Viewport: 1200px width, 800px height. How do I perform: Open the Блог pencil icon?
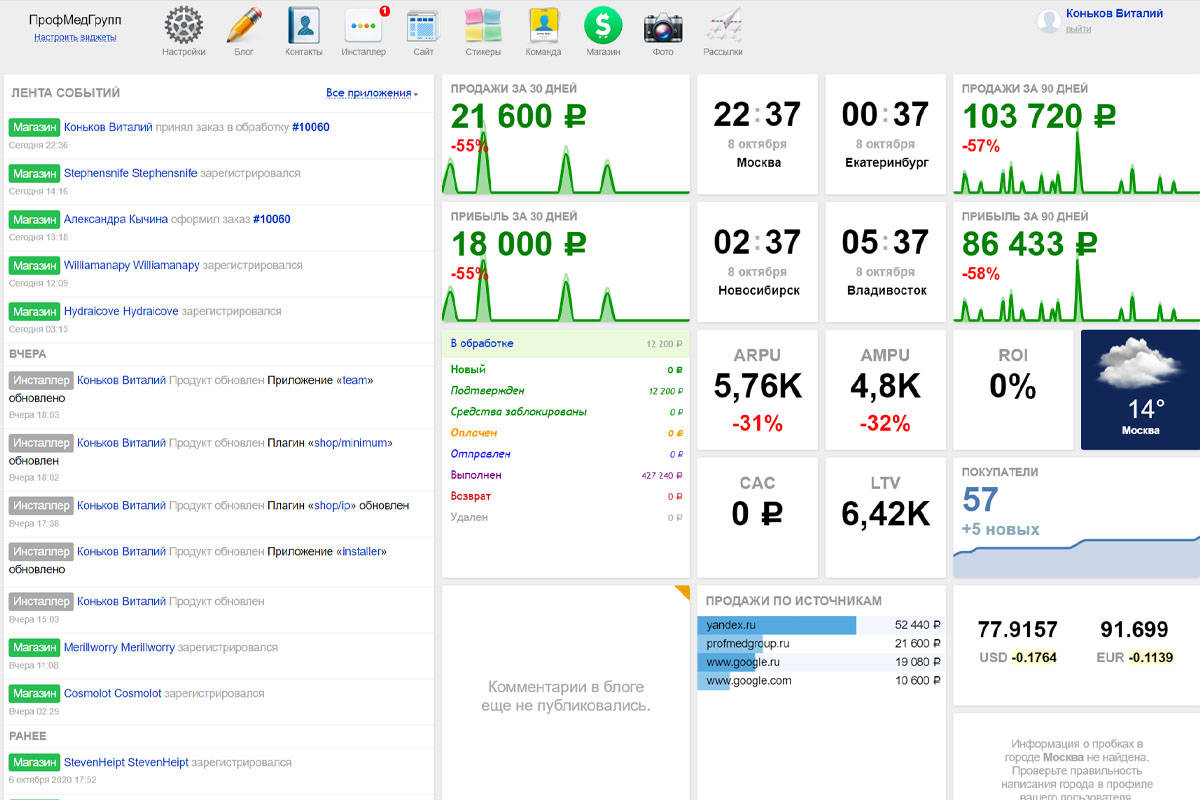244,26
